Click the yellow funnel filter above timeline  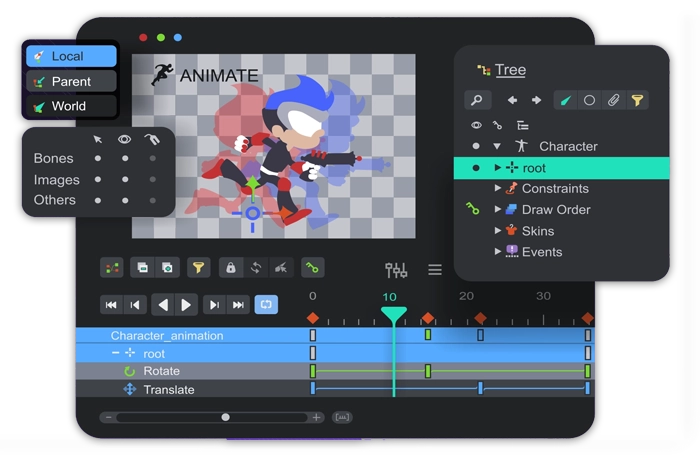coord(198,268)
